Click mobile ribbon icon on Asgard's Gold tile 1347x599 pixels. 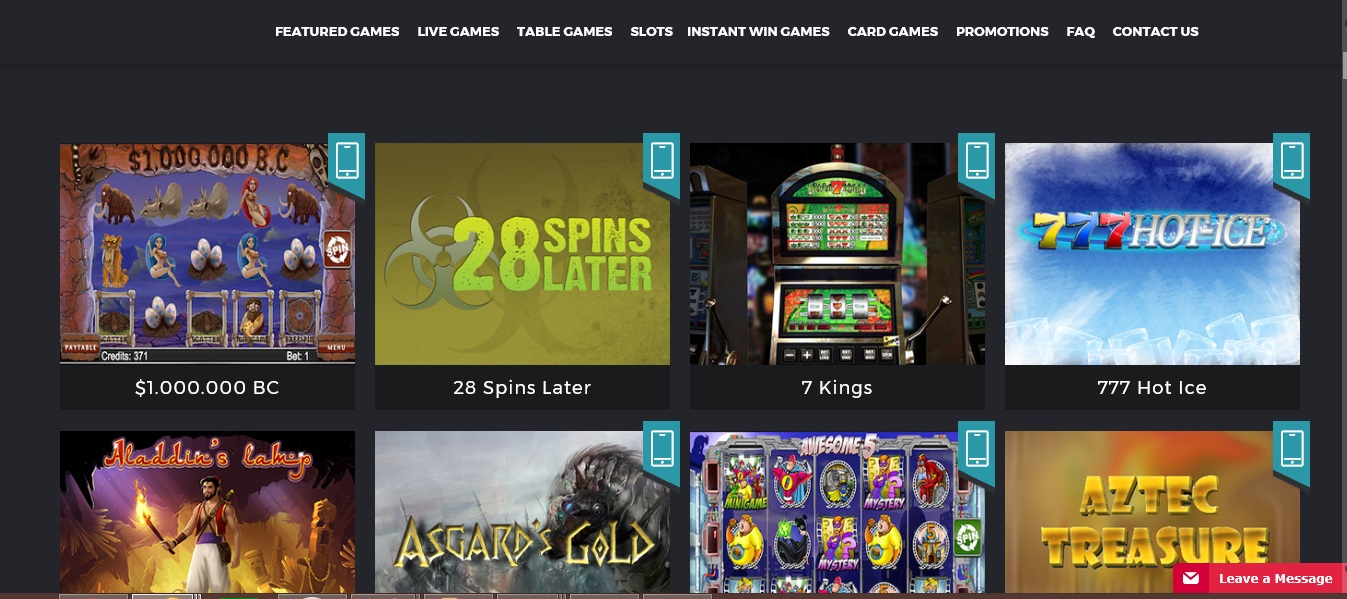pos(661,450)
